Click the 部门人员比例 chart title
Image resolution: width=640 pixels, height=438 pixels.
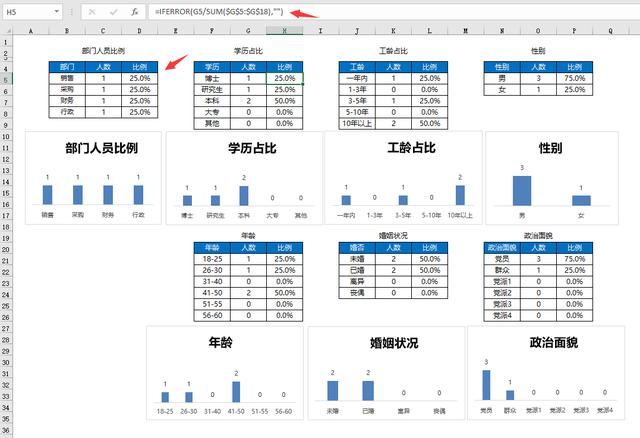(101, 148)
